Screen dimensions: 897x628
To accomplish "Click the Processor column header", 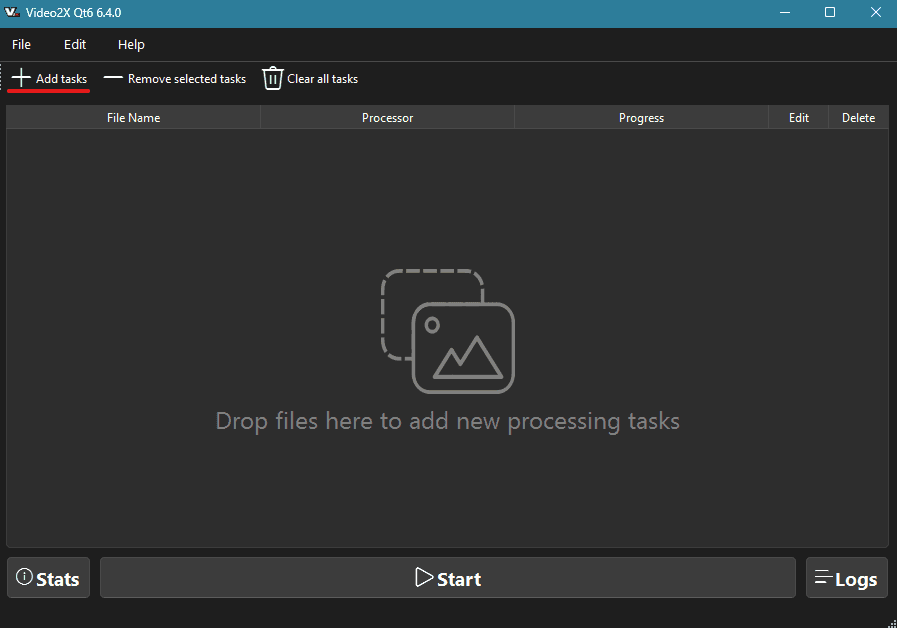I will tap(387, 118).
